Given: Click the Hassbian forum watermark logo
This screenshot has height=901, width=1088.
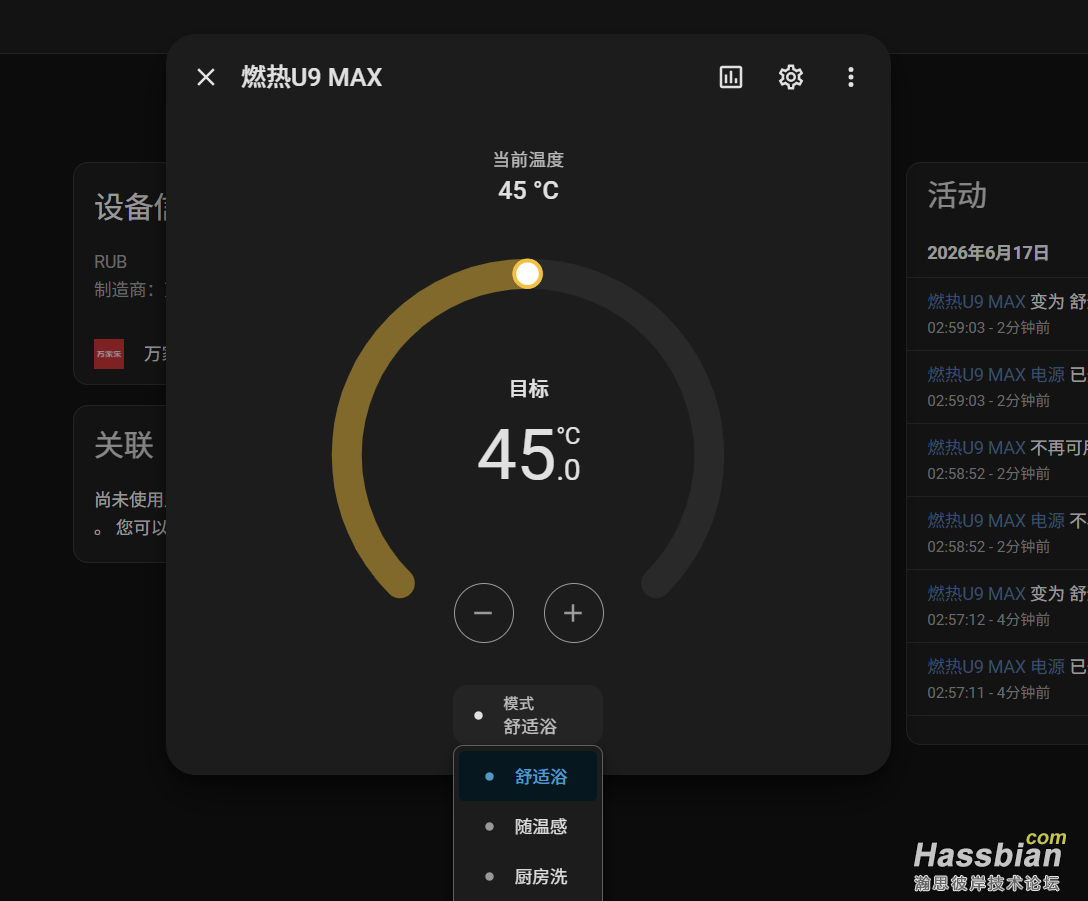Looking at the screenshot, I should (990, 861).
